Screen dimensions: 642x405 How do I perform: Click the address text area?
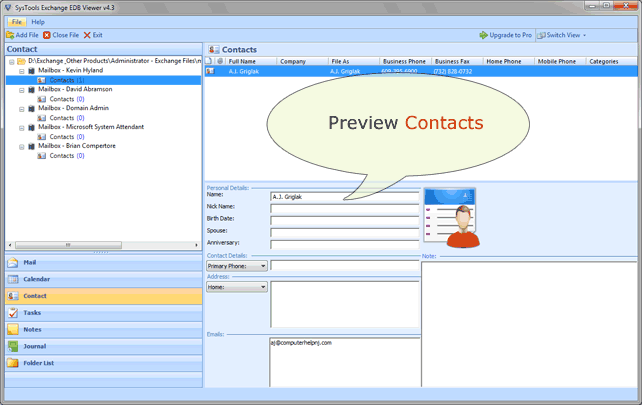coord(345,304)
